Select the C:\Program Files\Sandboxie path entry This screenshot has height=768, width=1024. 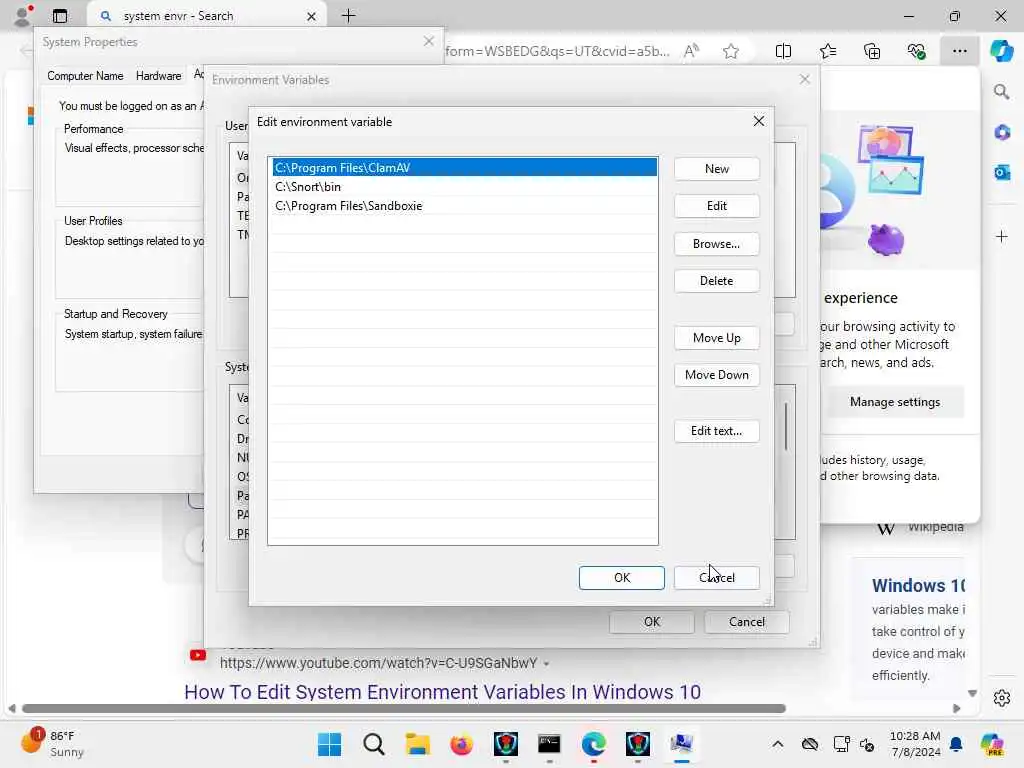pos(464,206)
